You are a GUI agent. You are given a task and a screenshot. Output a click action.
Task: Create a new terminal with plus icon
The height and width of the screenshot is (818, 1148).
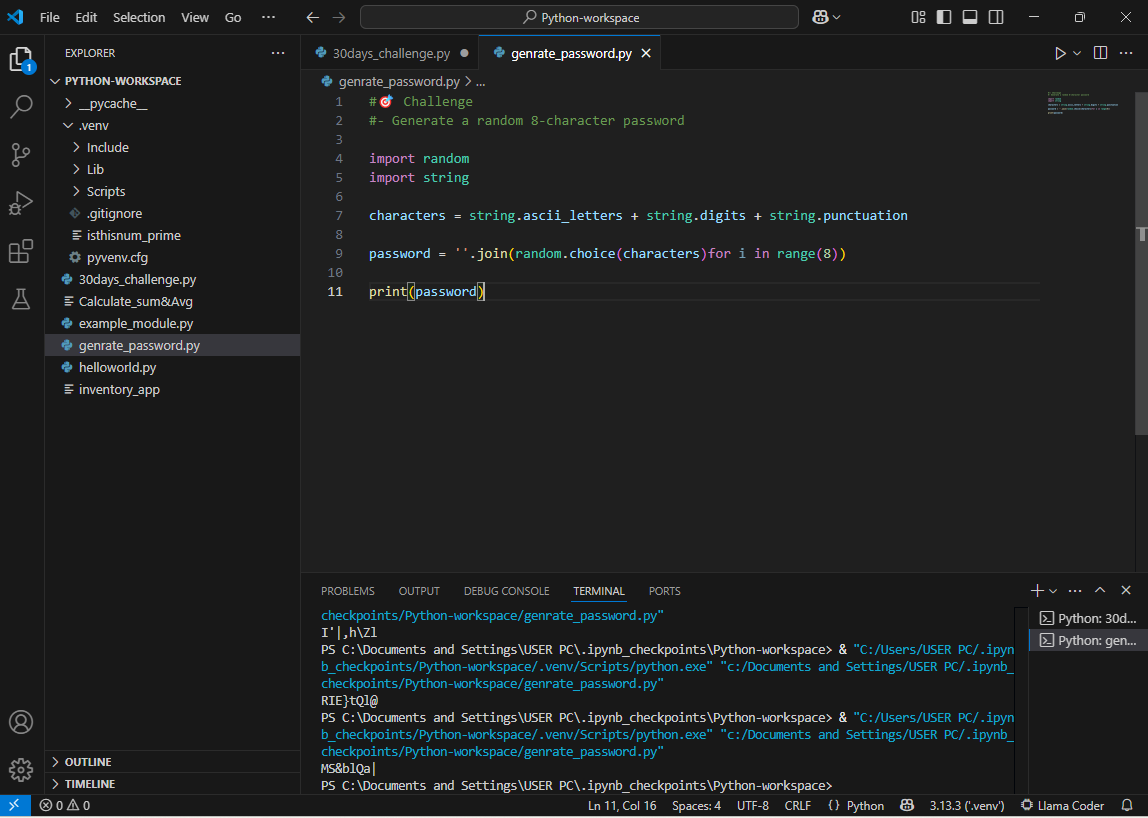(x=1037, y=590)
